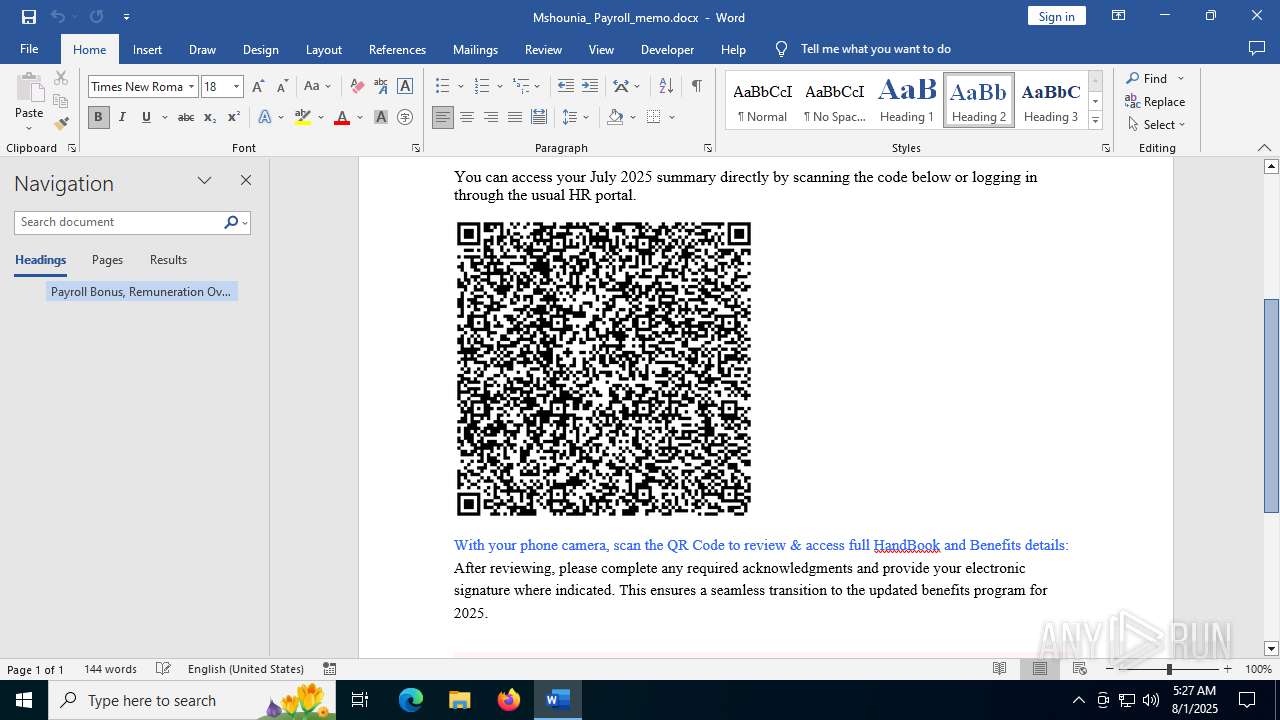Image resolution: width=1280 pixels, height=720 pixels.
Task: Show paragraph marks with the pilcrow icon
Action: coord(696,86)
